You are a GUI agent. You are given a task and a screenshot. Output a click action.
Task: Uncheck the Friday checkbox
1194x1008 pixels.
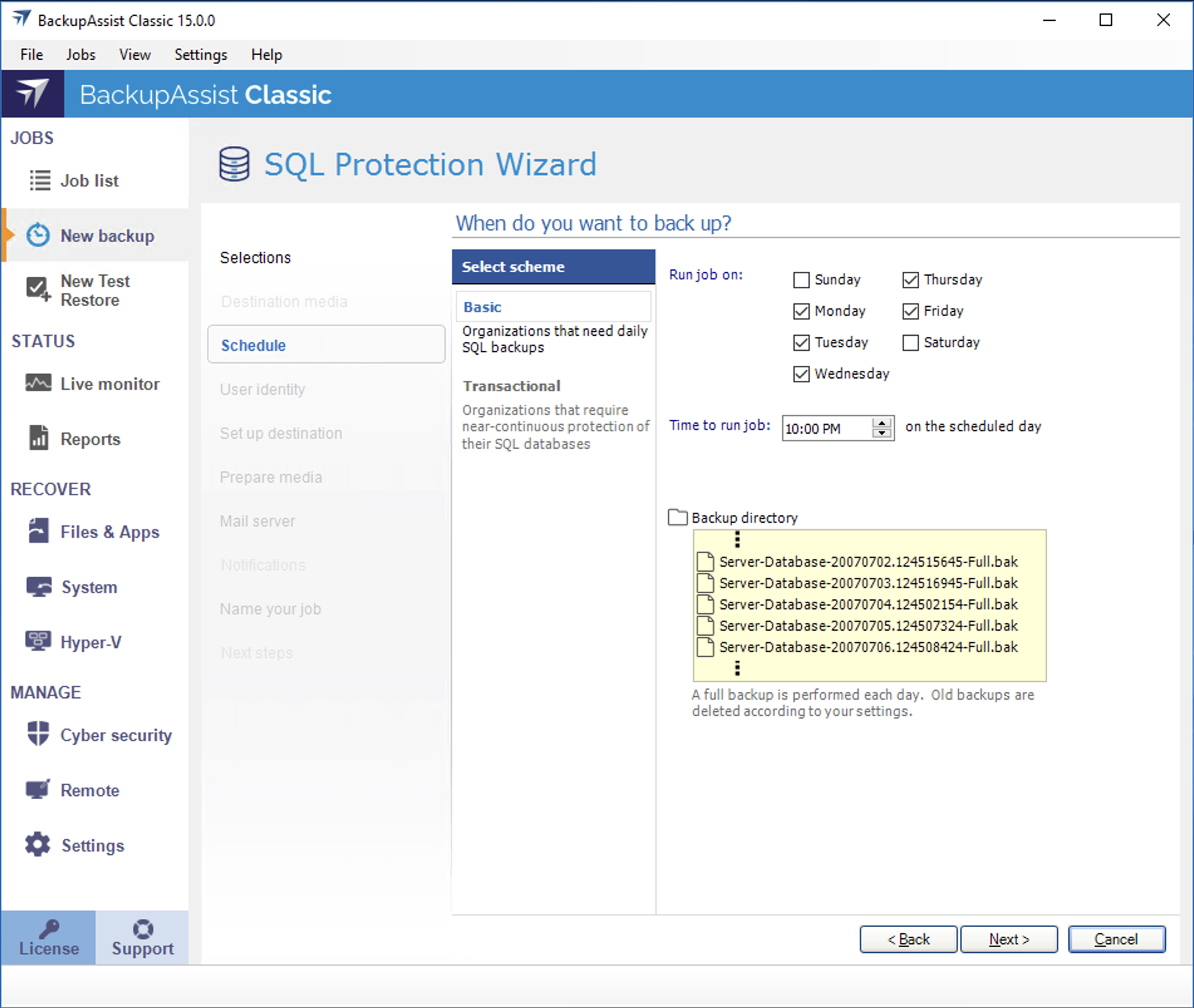point(910,311)
